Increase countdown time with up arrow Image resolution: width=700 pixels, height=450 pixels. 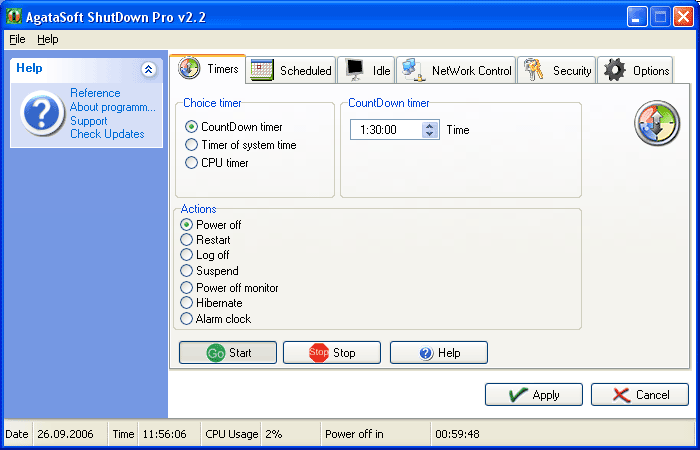(x=429, y=126)
